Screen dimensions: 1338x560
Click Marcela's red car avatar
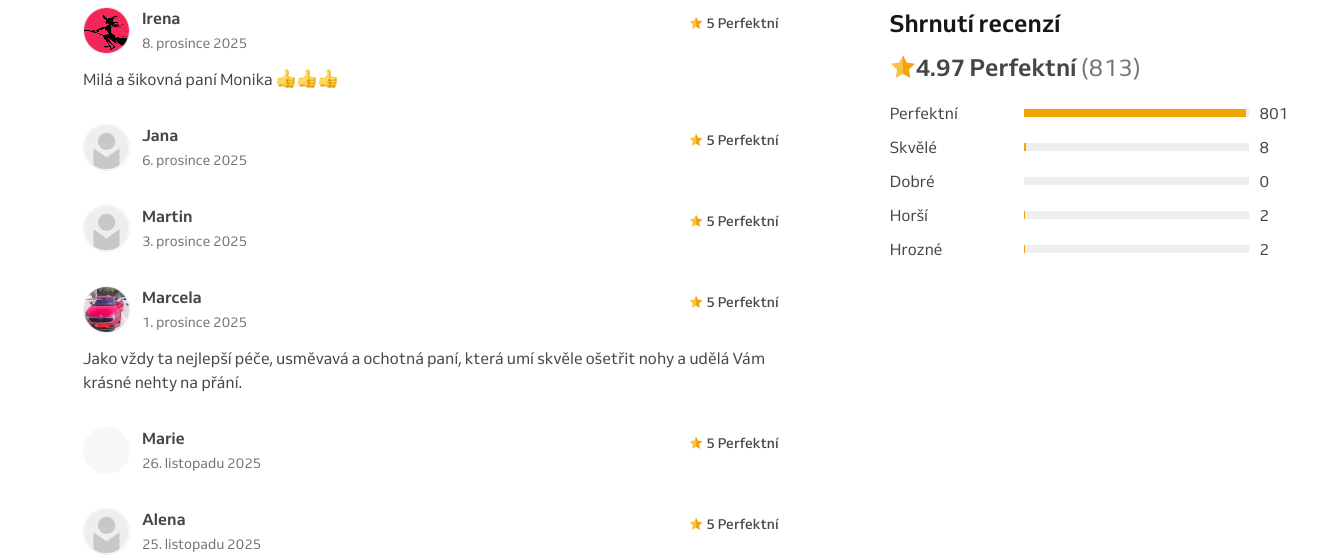106,310
